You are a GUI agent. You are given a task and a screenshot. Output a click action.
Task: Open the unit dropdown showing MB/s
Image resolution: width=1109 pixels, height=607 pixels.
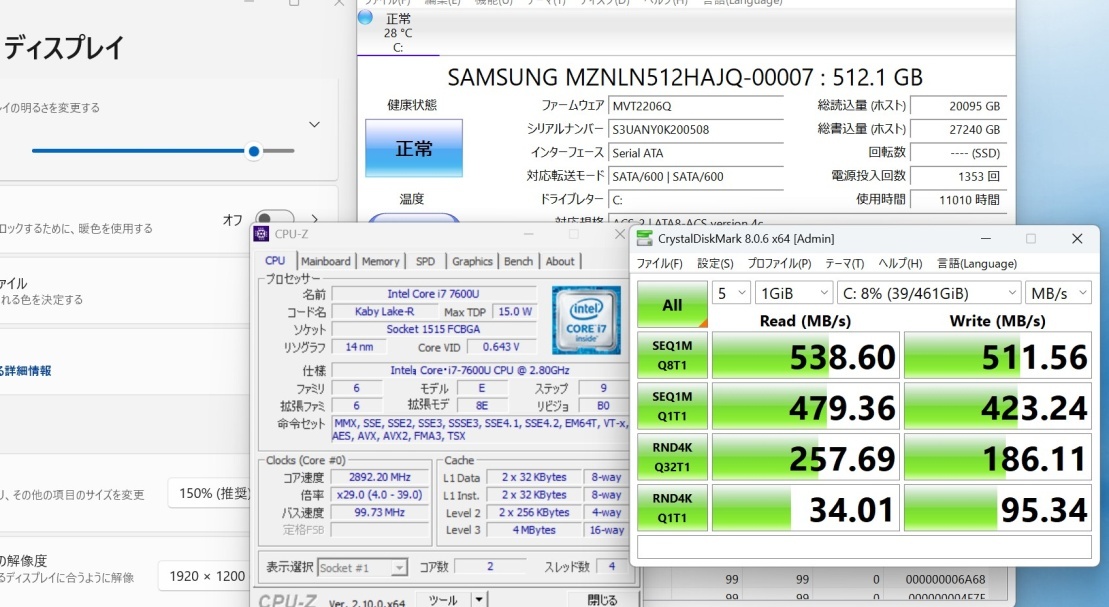(1058, 293)
